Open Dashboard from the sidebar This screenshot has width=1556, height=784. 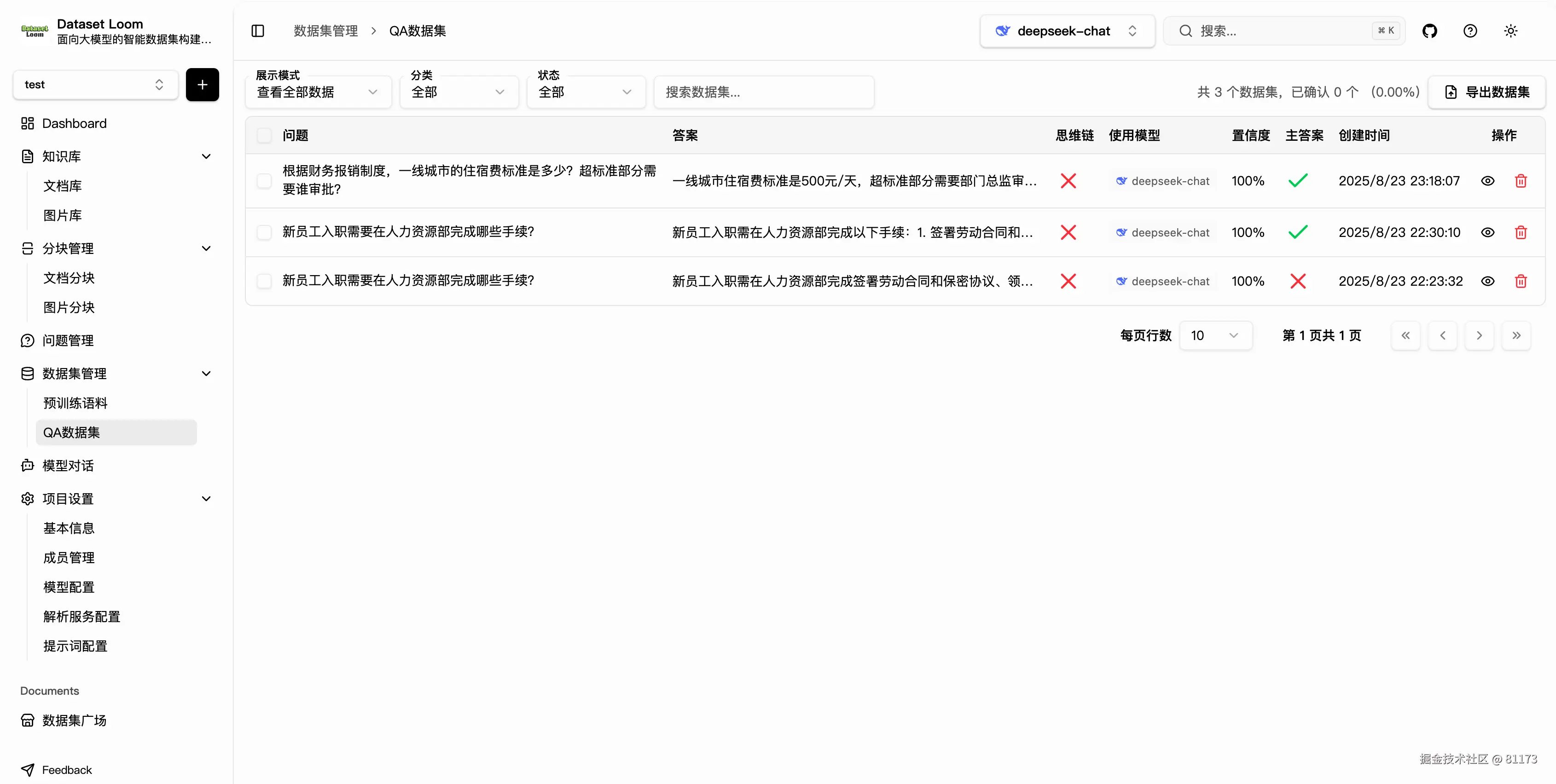click(x=73, y=123)
